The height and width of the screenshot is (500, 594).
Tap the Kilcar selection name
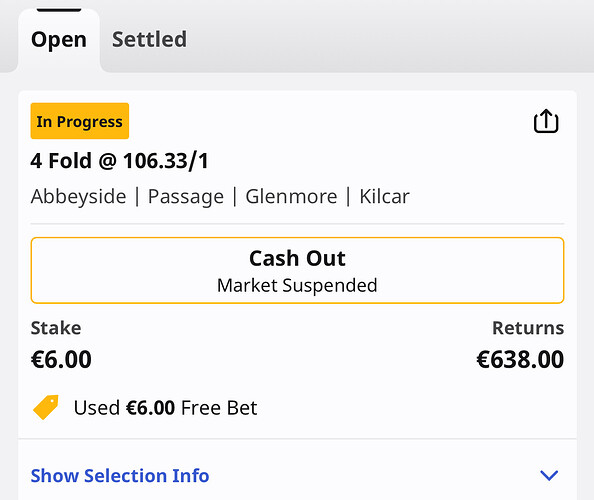[x=385, y=196]
